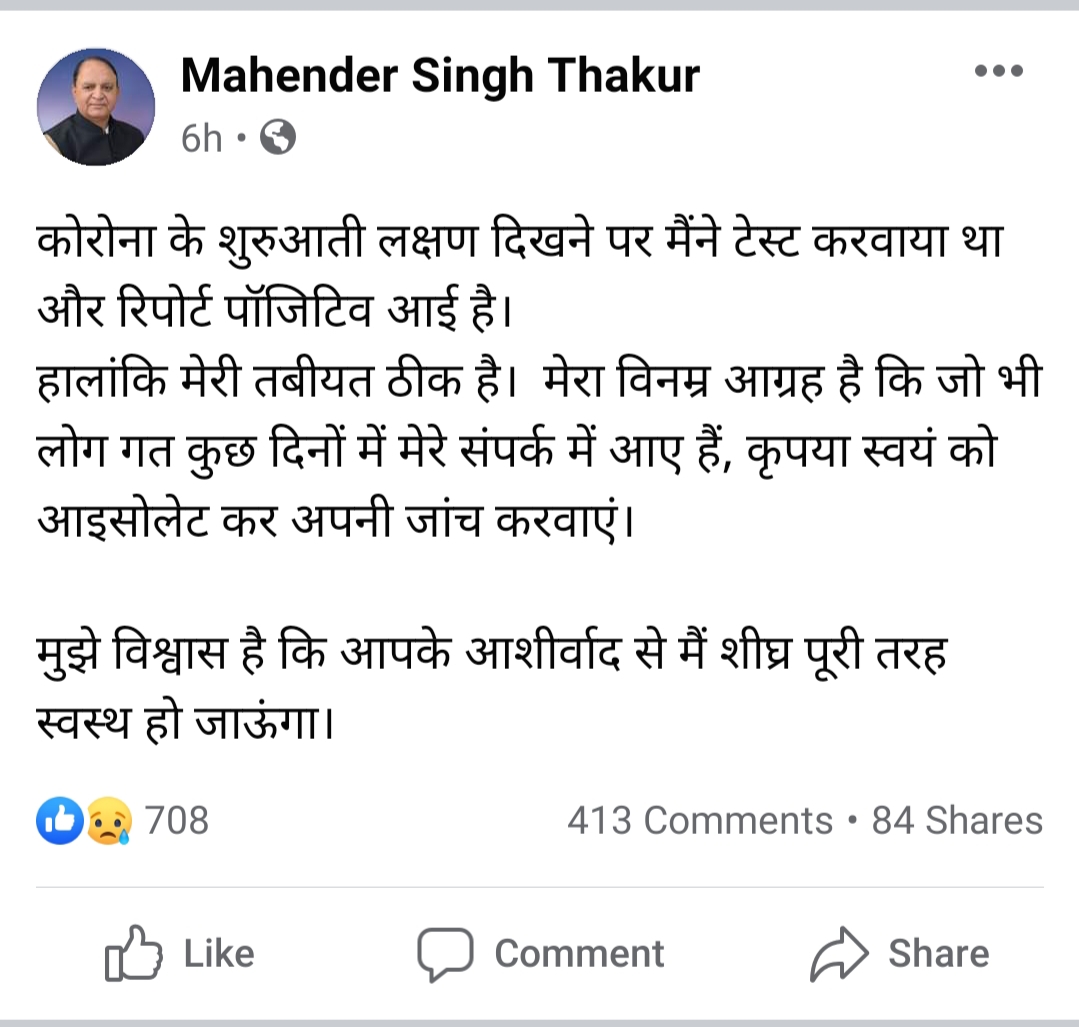Tap the speech bubble icon beside Comment
The width and height of the screenshot is (1079, 1027).
(x=444, y=954)
